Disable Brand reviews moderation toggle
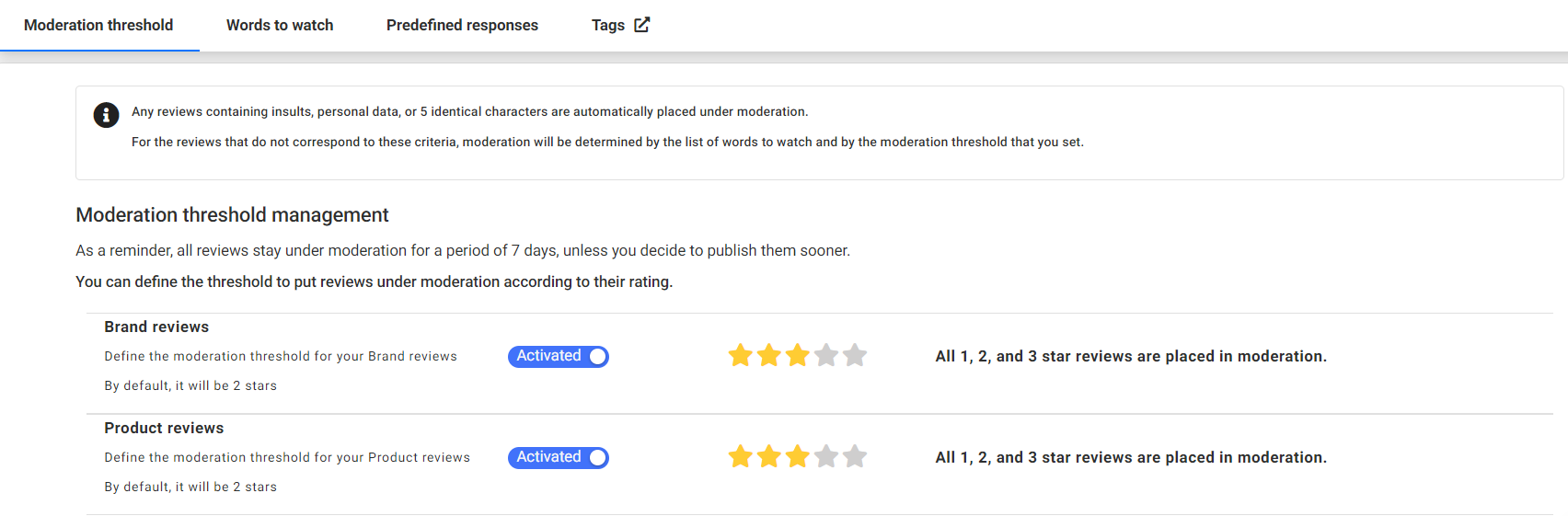Screen dimensions: 1568x516 click(x=559, y=357)
